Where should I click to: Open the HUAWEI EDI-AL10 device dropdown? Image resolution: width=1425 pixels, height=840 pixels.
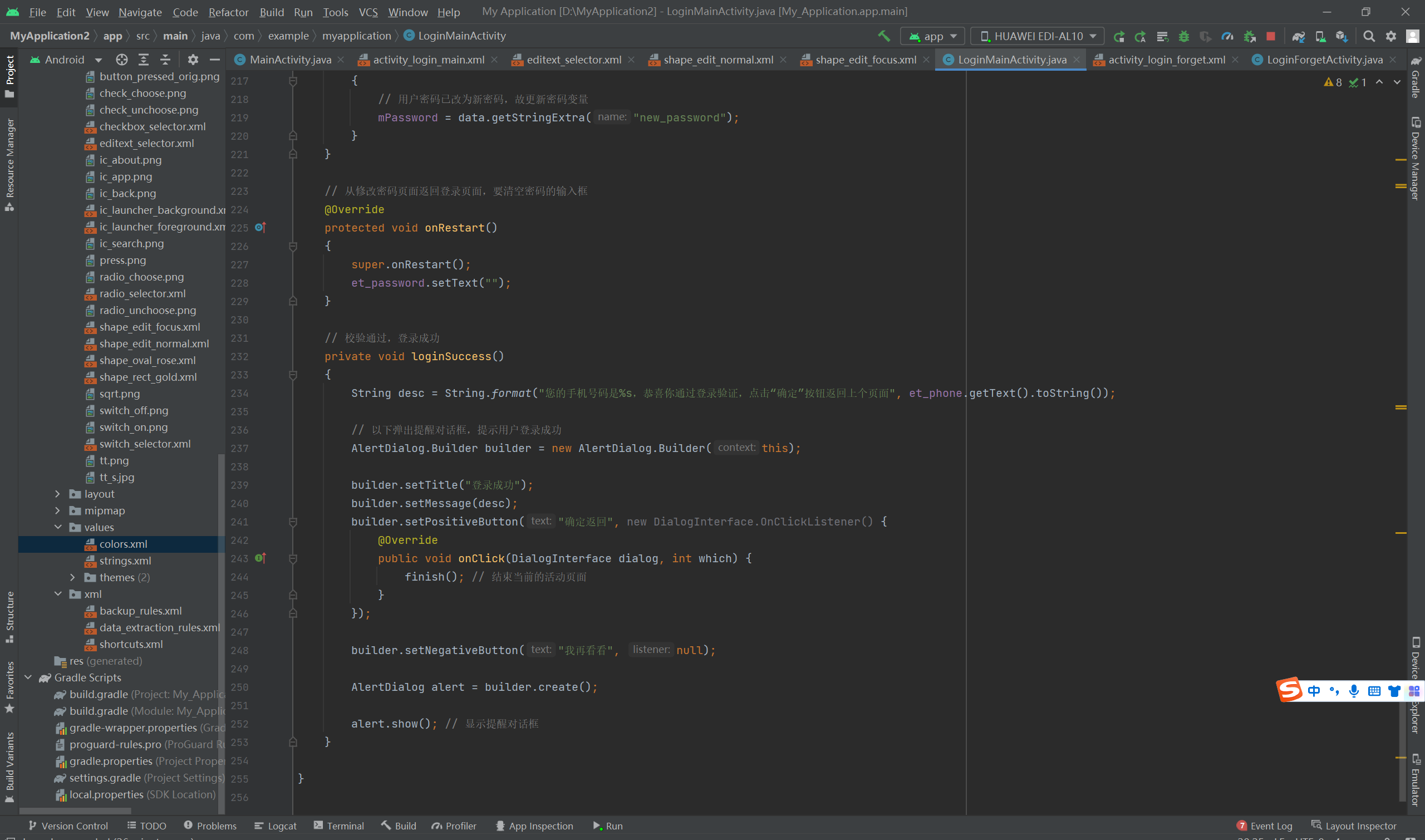(1038, 36)
